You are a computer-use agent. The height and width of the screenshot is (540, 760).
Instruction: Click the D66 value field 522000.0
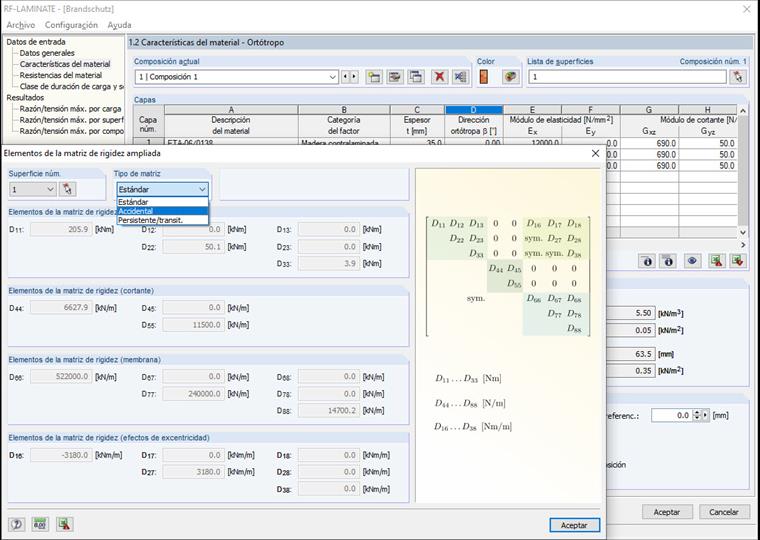pos(61,377)
